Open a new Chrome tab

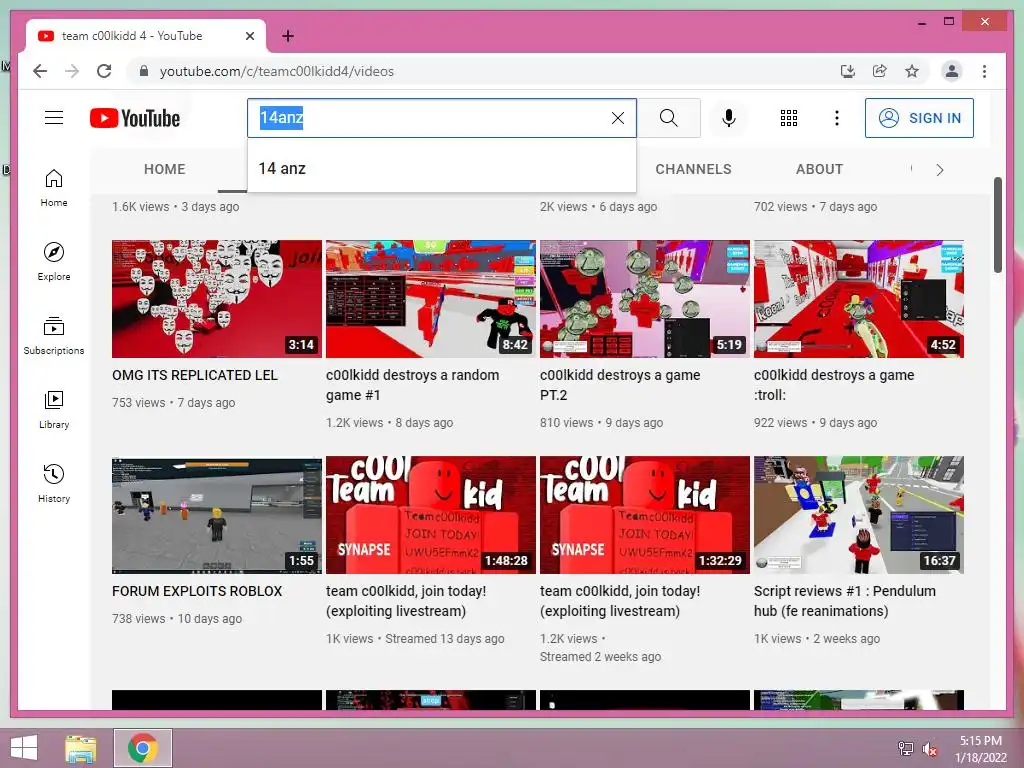point(288,36)
